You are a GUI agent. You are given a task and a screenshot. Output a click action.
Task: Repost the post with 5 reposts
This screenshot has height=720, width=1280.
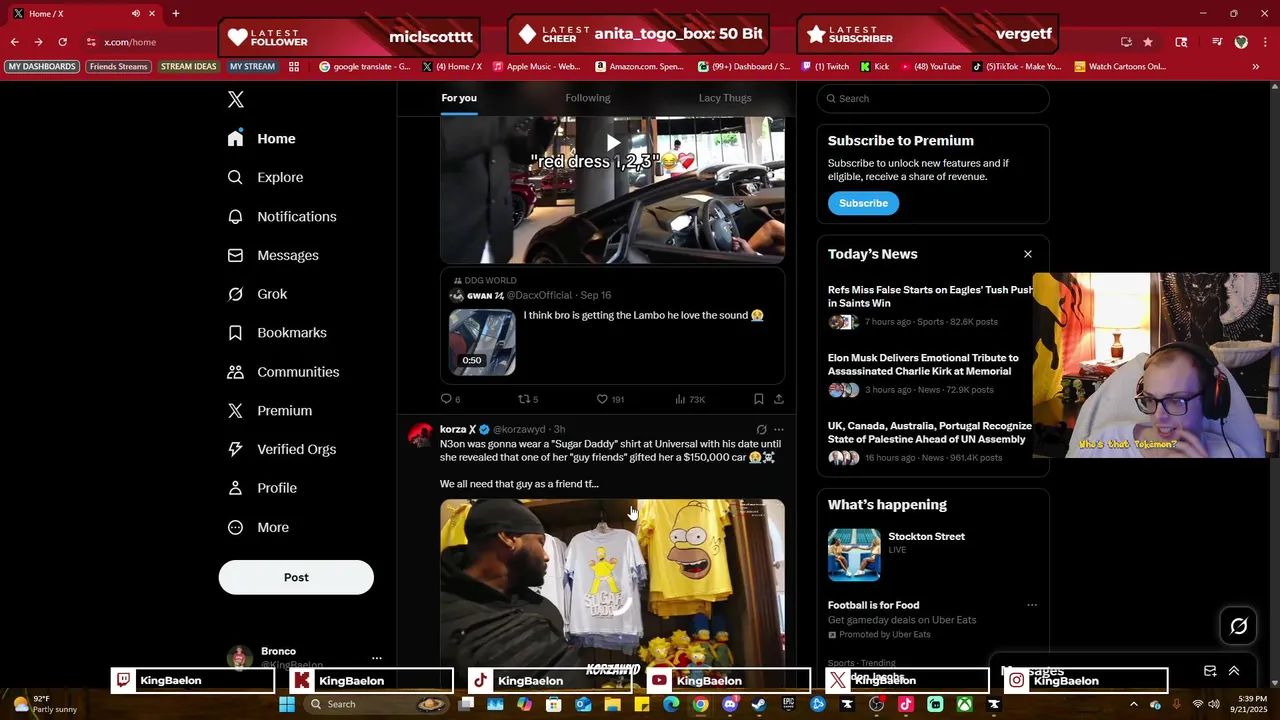(x=528, y=399)
